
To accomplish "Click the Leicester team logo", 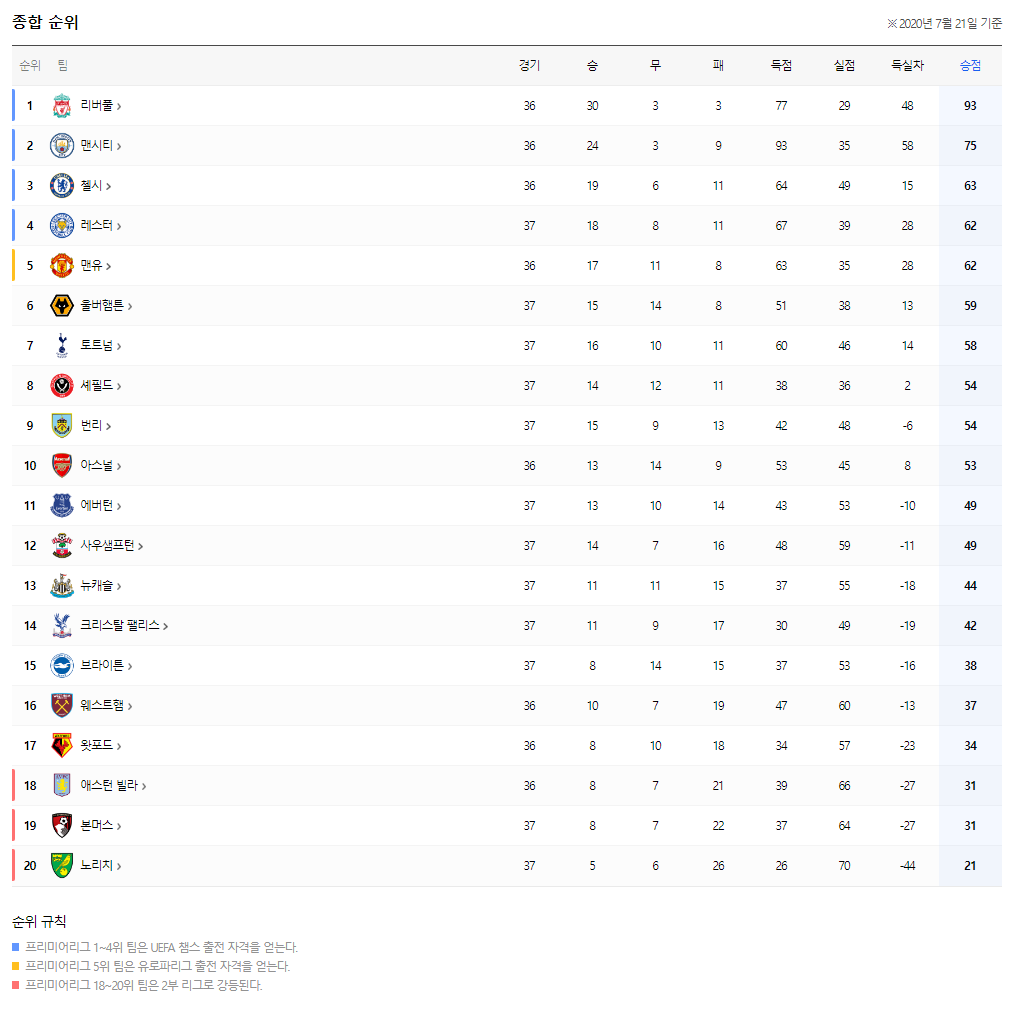I will tap(60, 225).
